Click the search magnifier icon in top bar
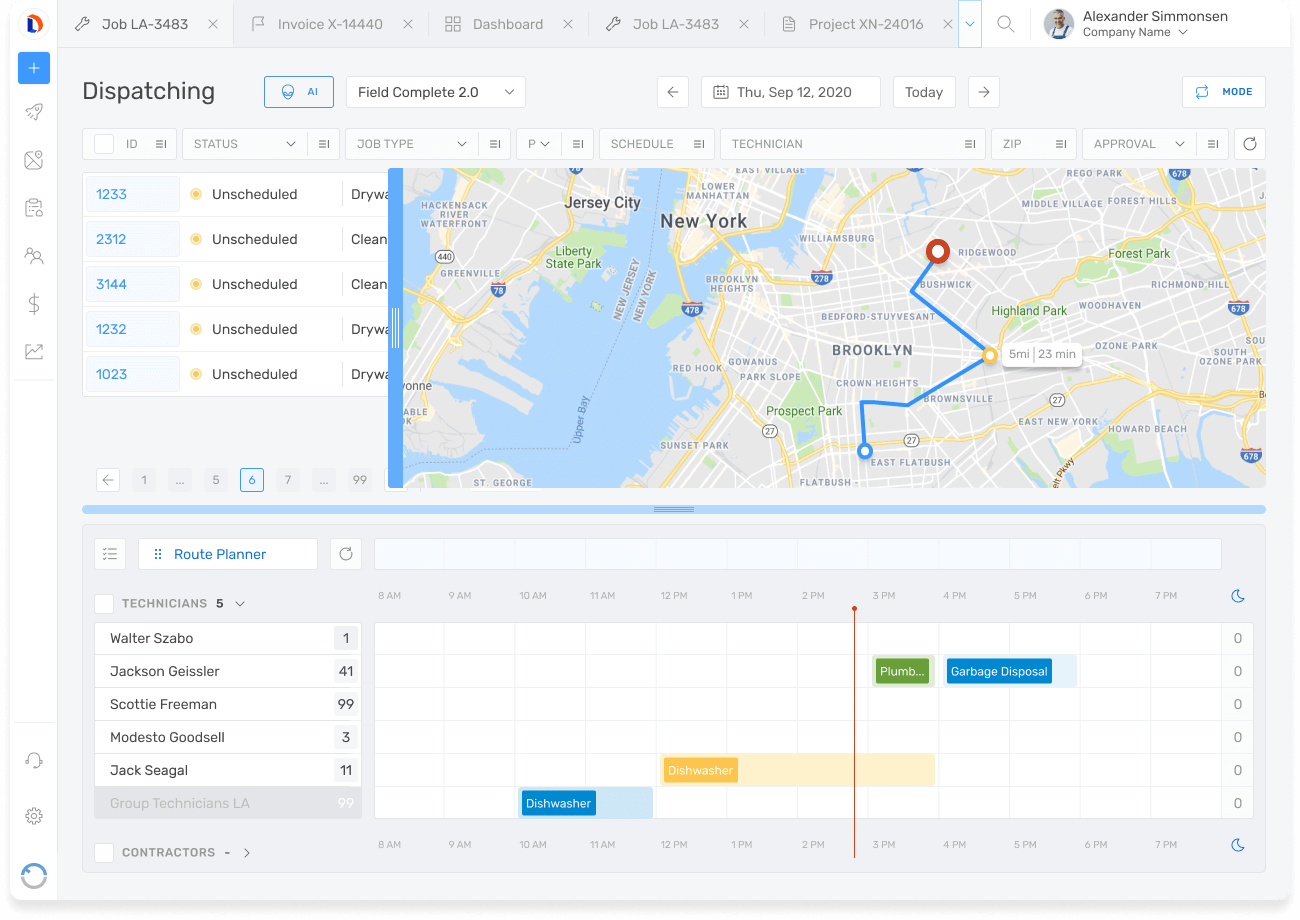This screenshot has height=920, width=1300. (x=1006, y=24)
